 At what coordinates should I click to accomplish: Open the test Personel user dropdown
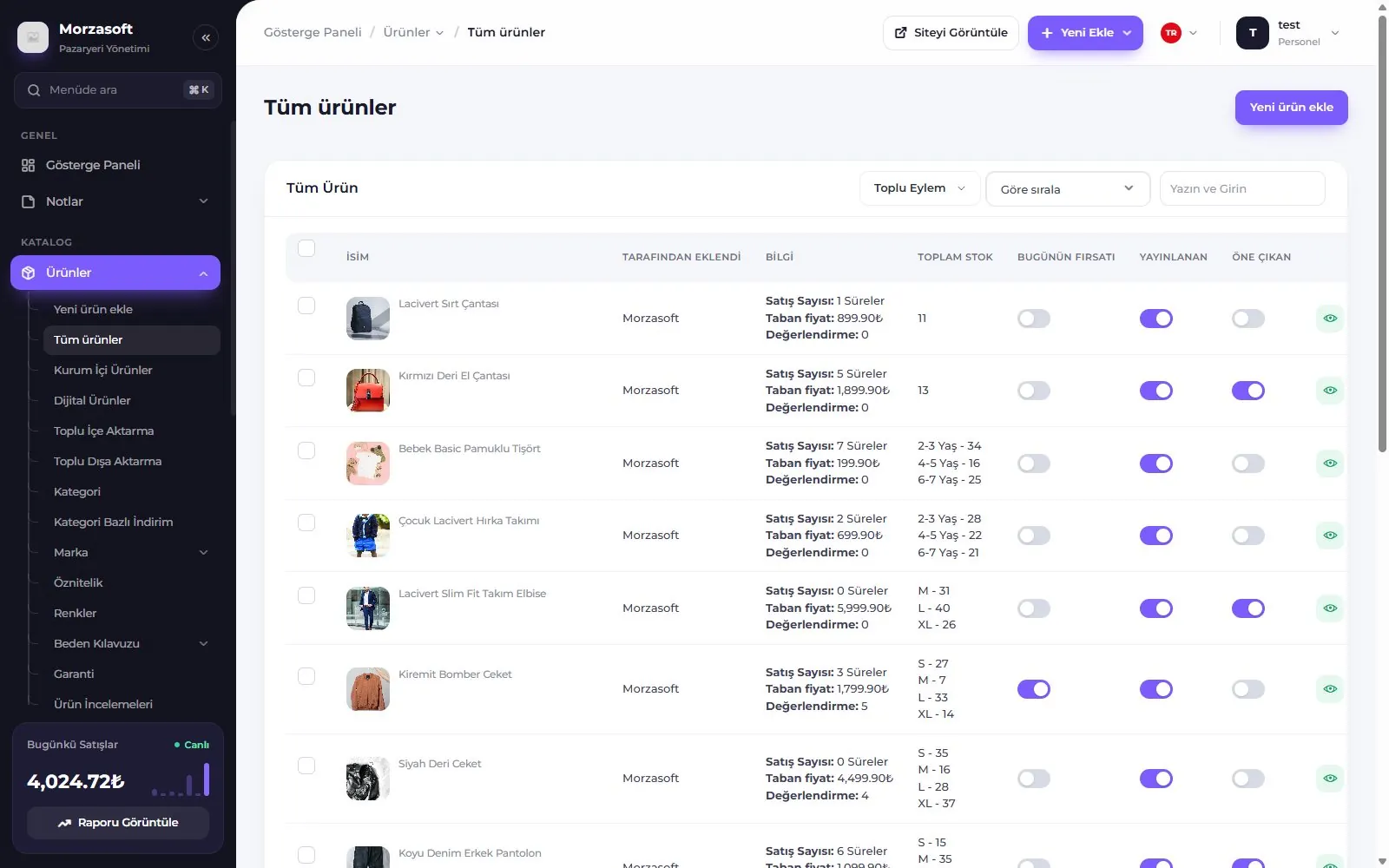click(1288, 33)
